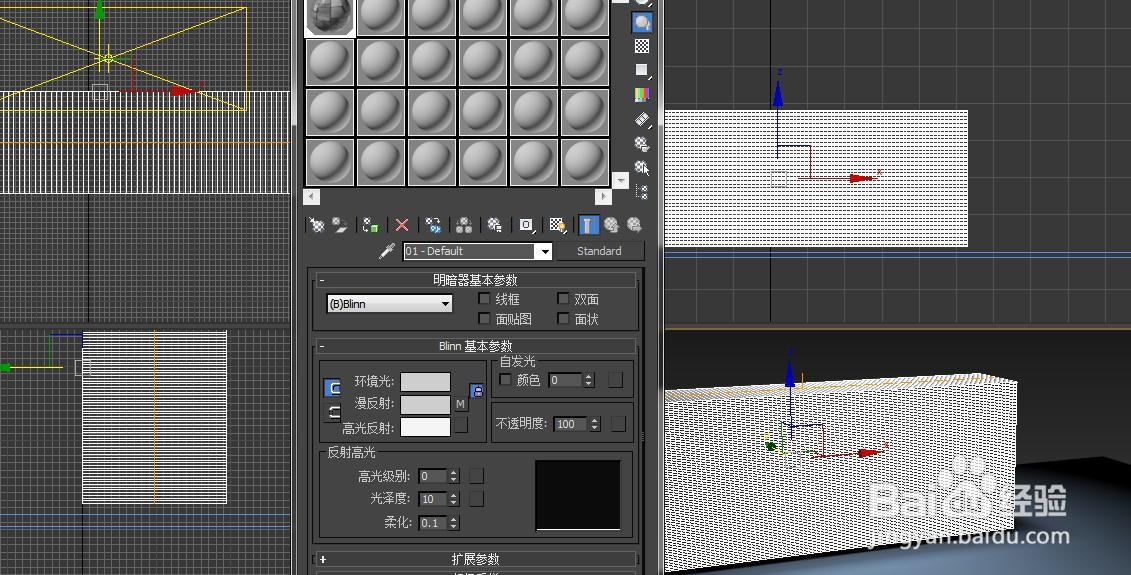
Task: Click map button beside 高光反射 swatch
Action: [x=461, y=426]
